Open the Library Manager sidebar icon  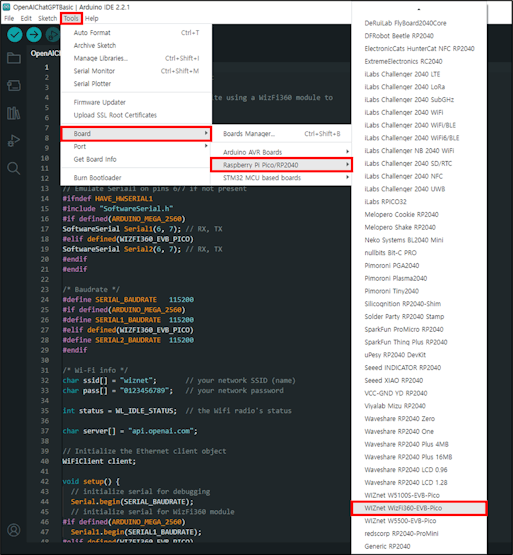point(14,113)
